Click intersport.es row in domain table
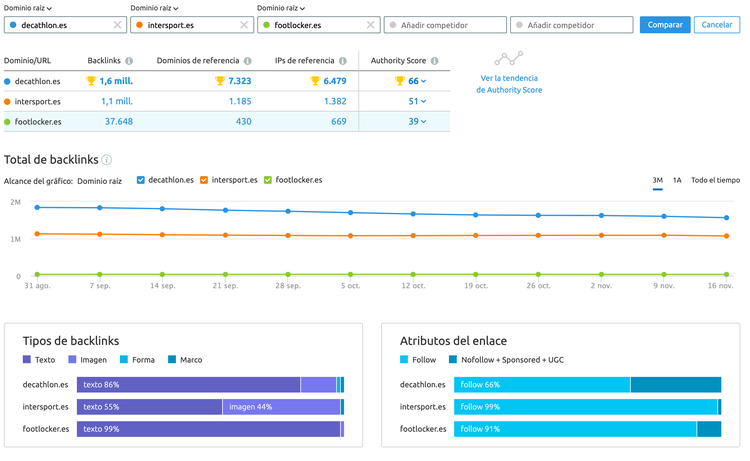This screenshot has width=750, height=461. (227, 101)
